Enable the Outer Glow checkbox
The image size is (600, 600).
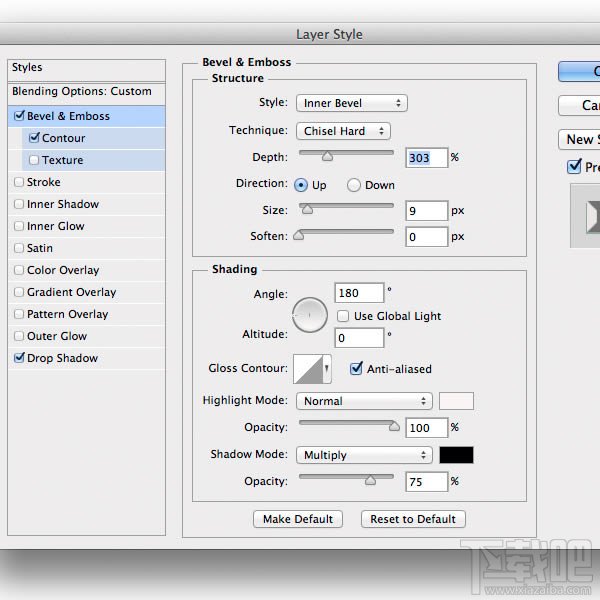(x=19, y=336)
